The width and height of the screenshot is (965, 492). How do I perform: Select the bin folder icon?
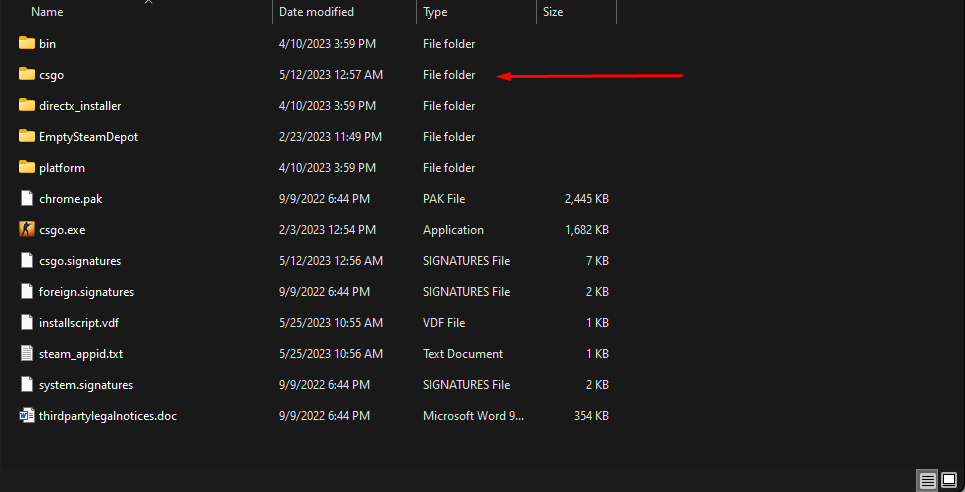27,44
